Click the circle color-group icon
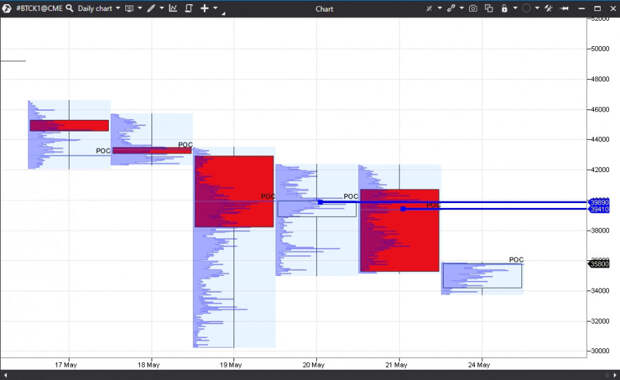This screenshot has width=620, height=380. point(526,8)
